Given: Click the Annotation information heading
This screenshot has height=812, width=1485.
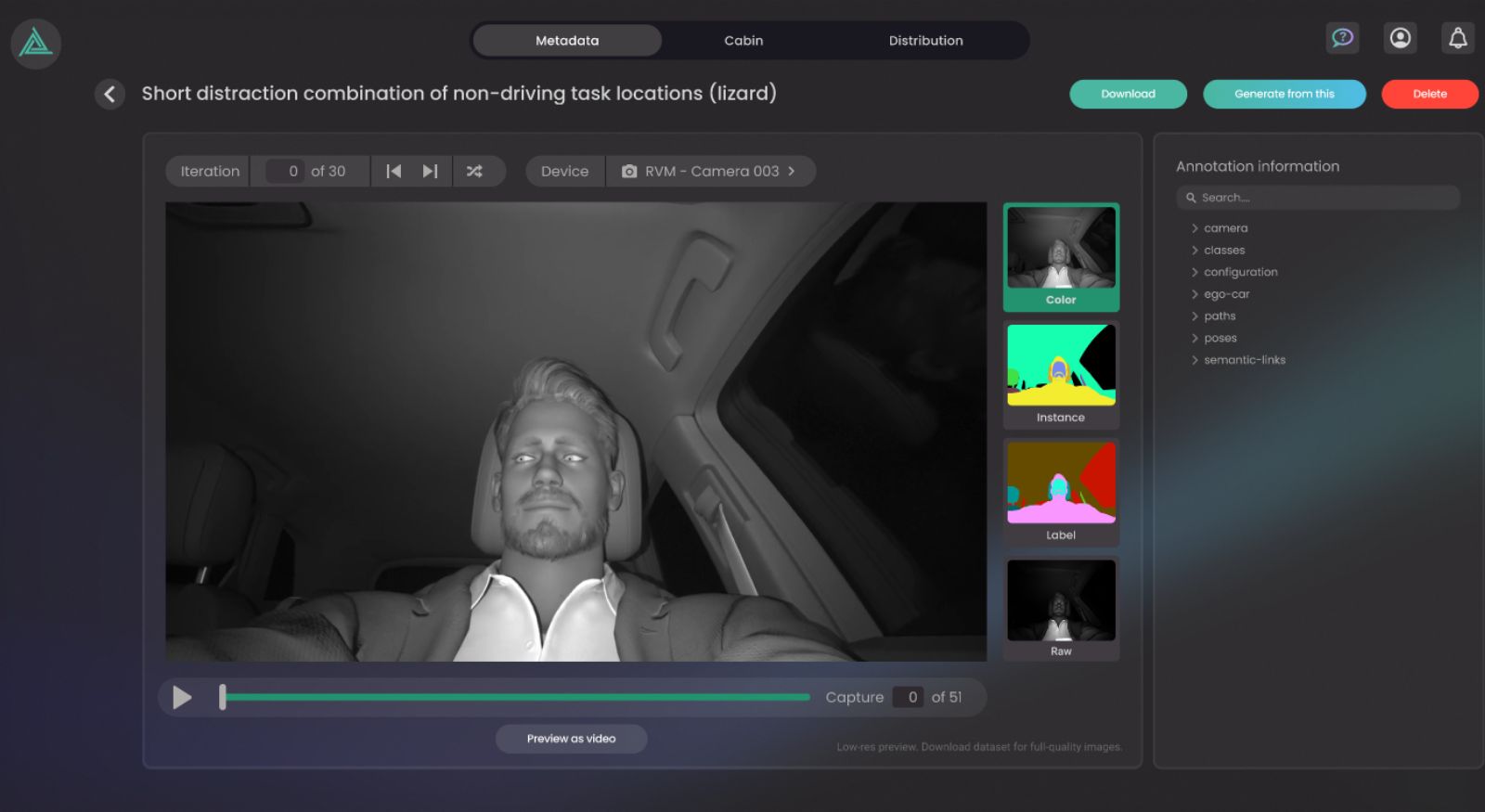Looking at the screenshot, I should point(1258,166).
